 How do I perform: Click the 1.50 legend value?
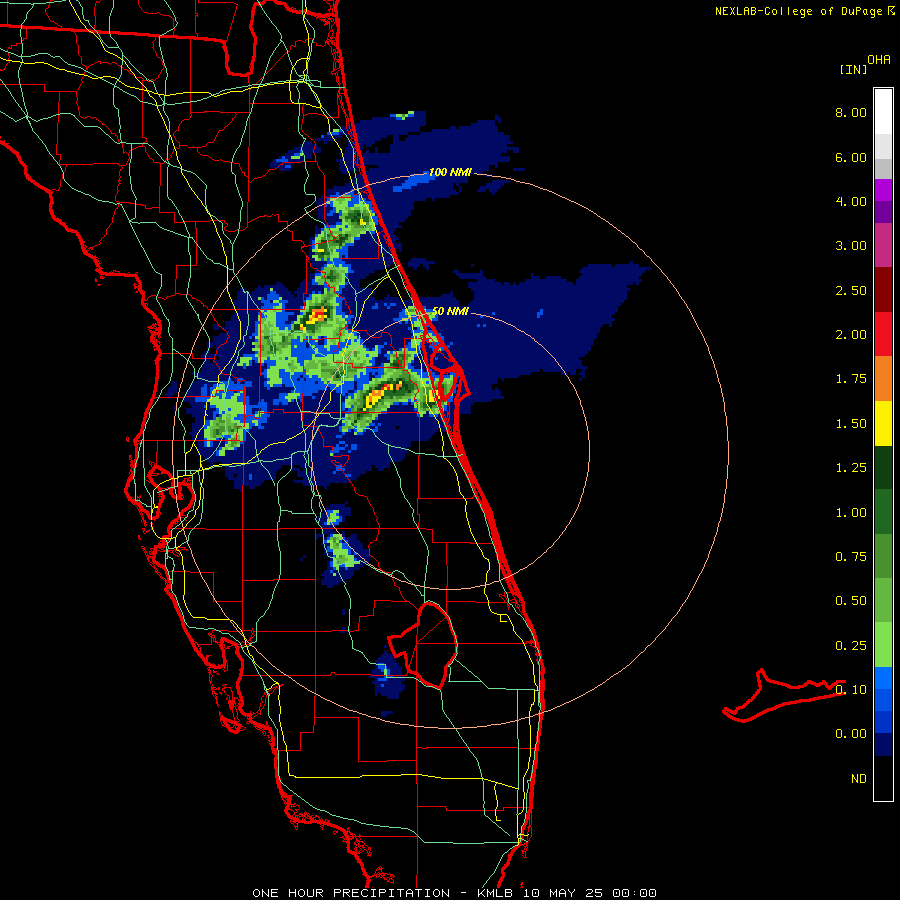851,424
